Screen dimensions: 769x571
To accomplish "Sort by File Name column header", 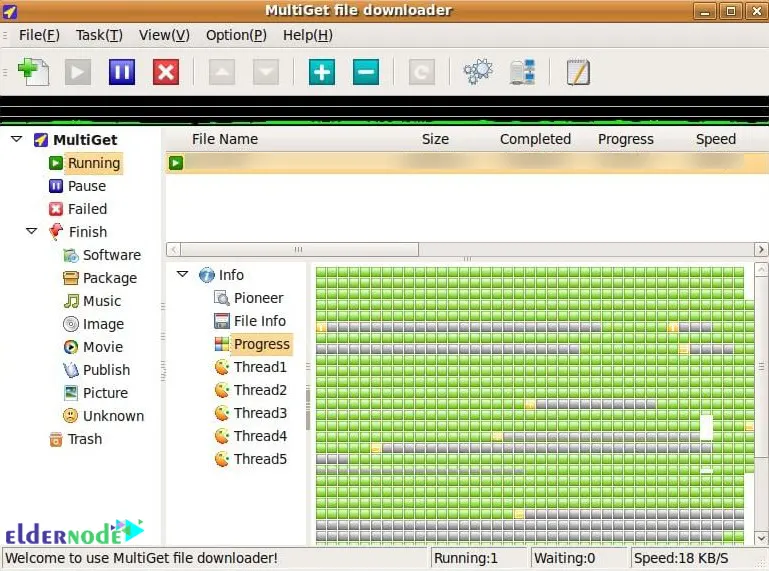I will (x=225, y=139).
